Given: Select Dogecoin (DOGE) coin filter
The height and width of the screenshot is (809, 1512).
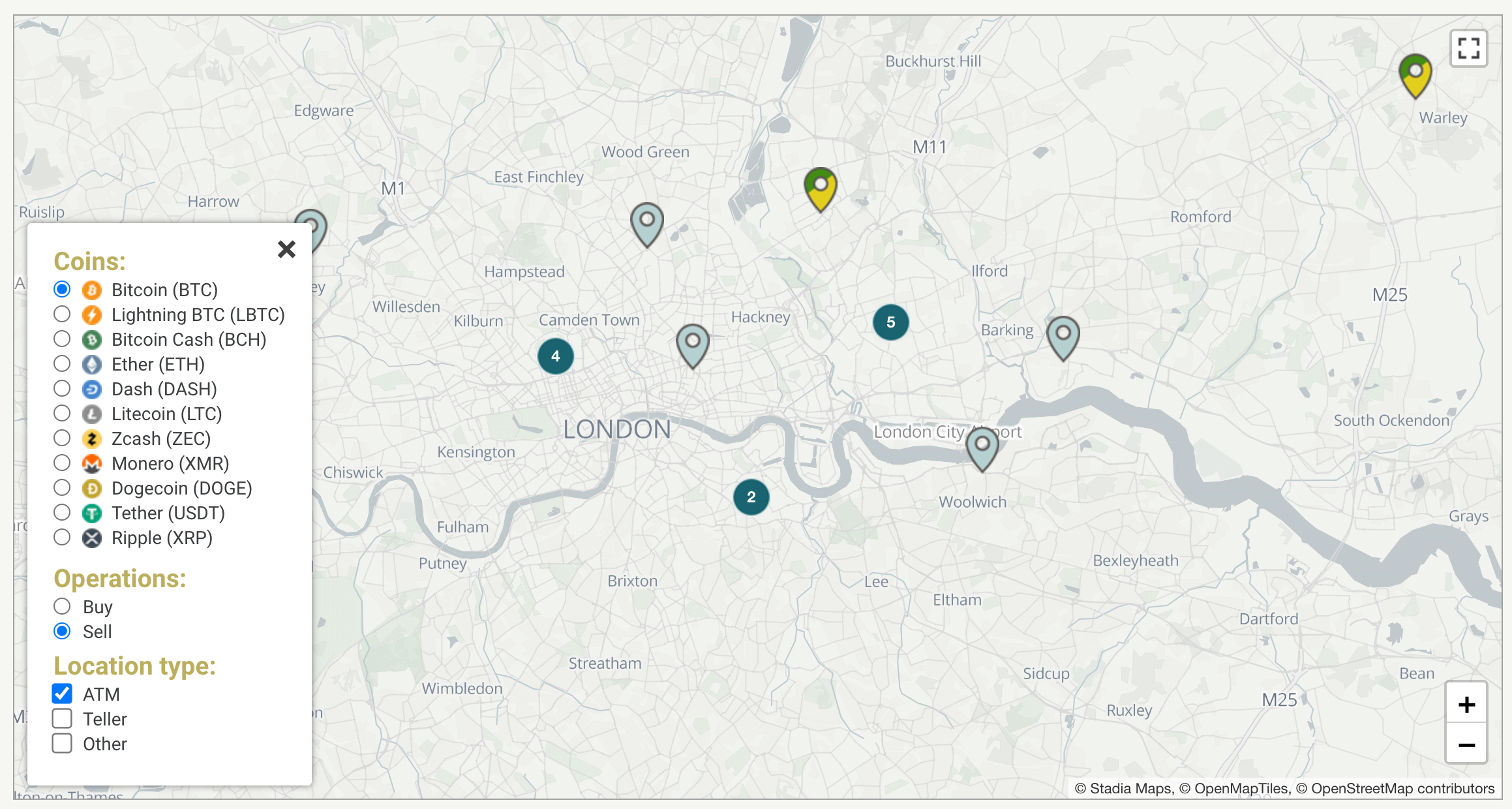Looking at the screenshot, I should coord(62,488).
